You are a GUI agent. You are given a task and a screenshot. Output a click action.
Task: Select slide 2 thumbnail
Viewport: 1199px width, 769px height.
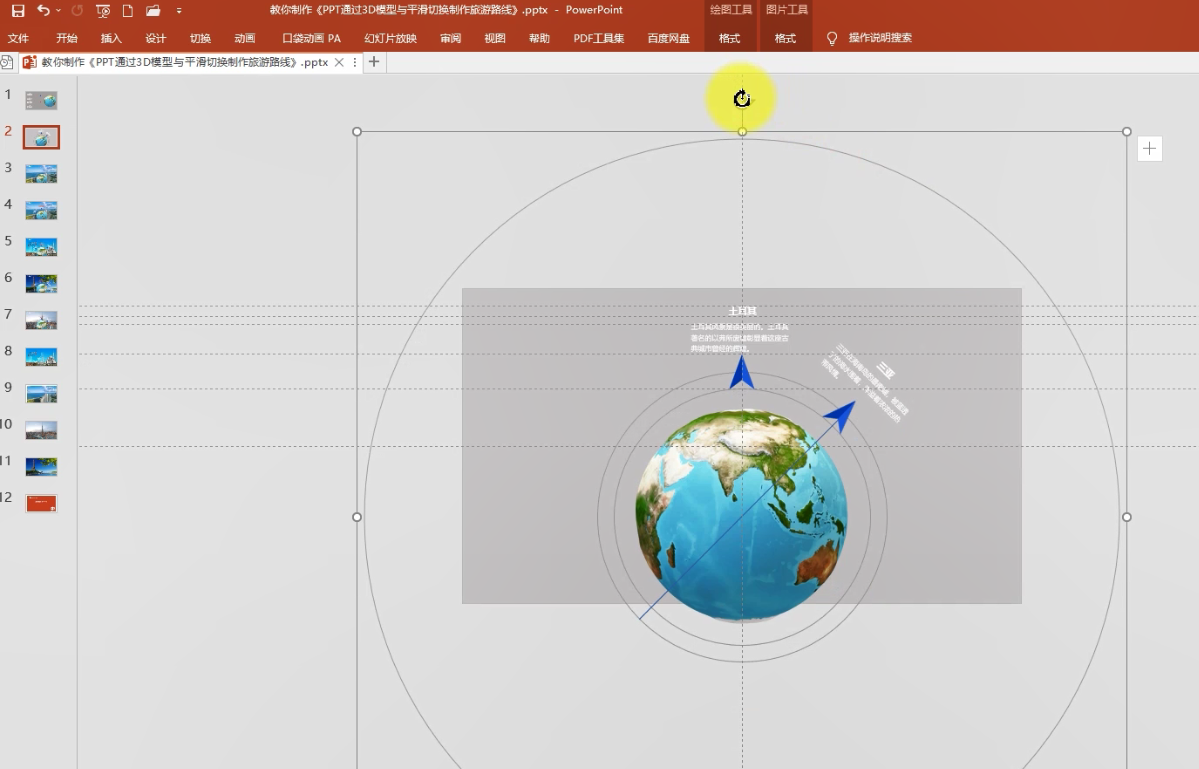[x=41, y=138]
